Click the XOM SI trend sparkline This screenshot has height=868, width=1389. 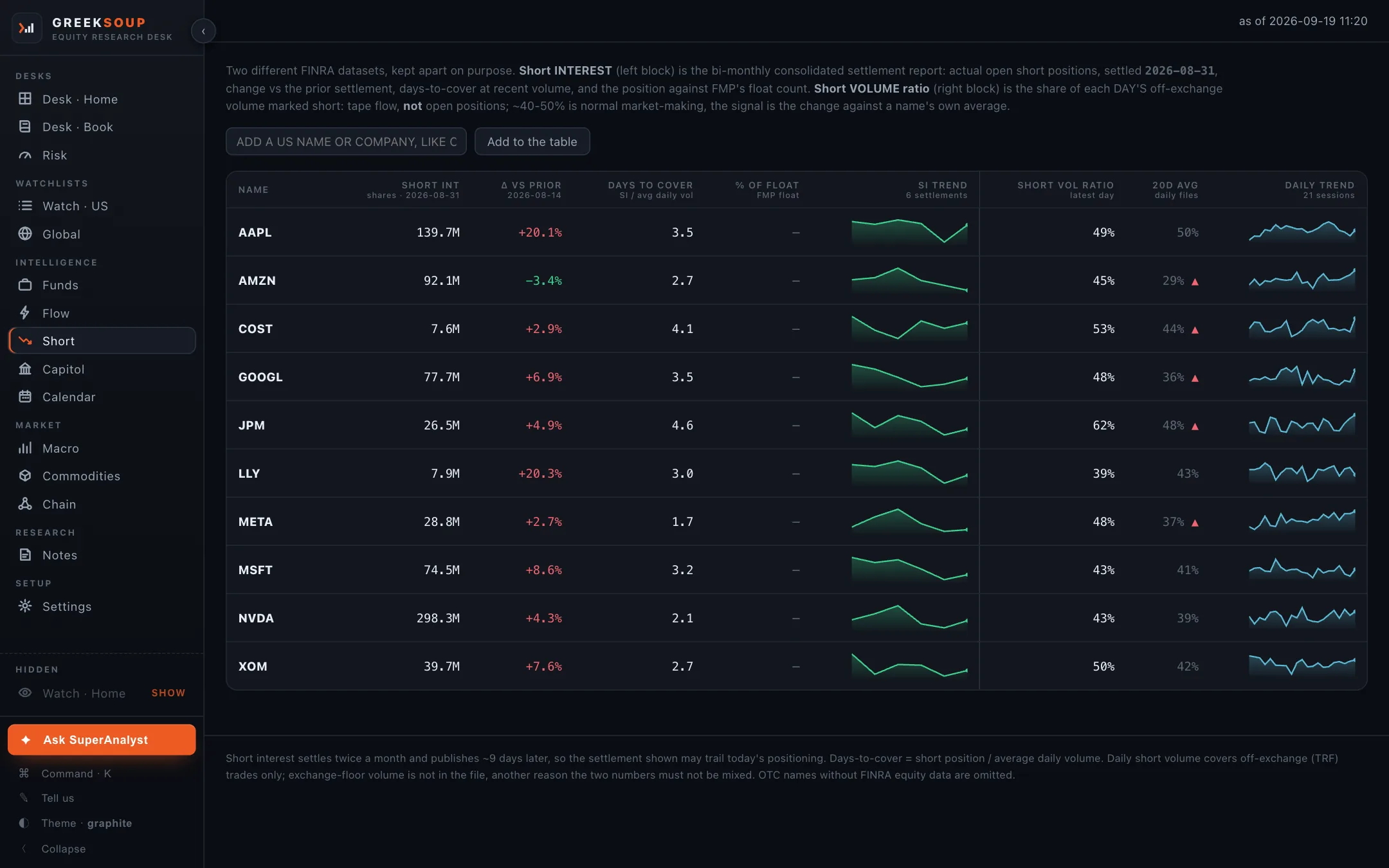pyautogui.click(x=909, y=666)
